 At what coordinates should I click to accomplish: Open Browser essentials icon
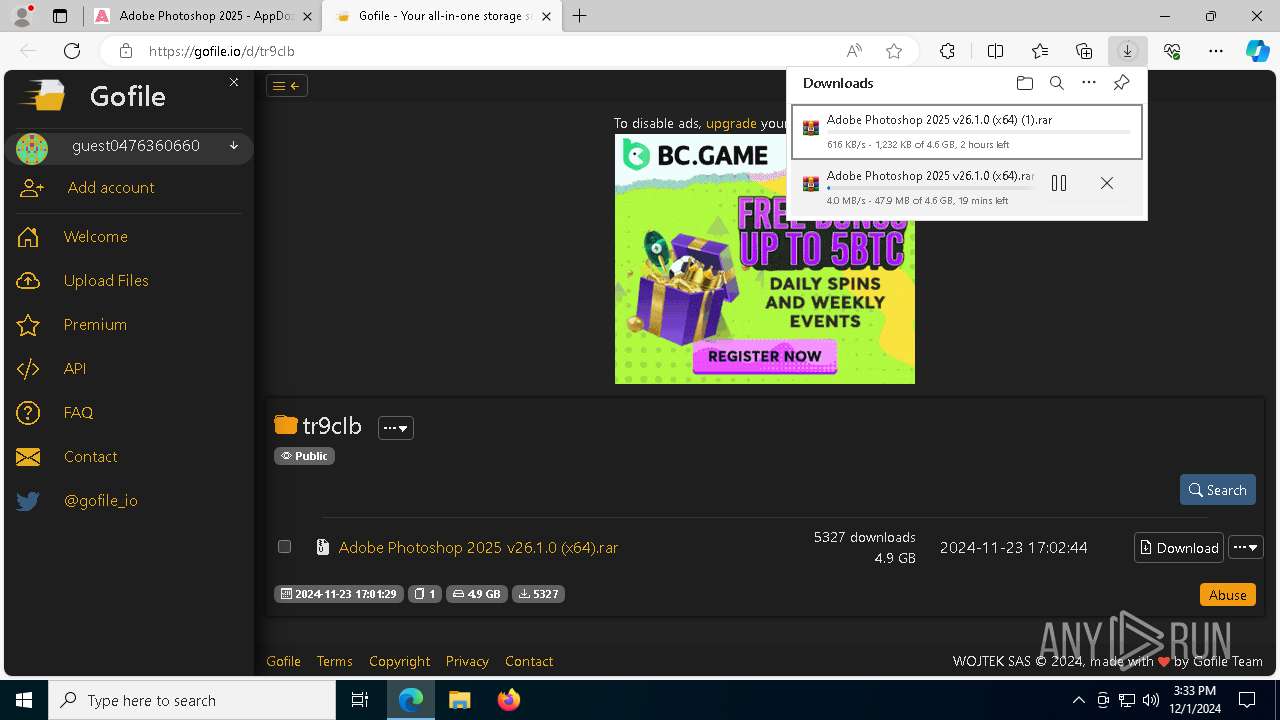point(1172,51)
